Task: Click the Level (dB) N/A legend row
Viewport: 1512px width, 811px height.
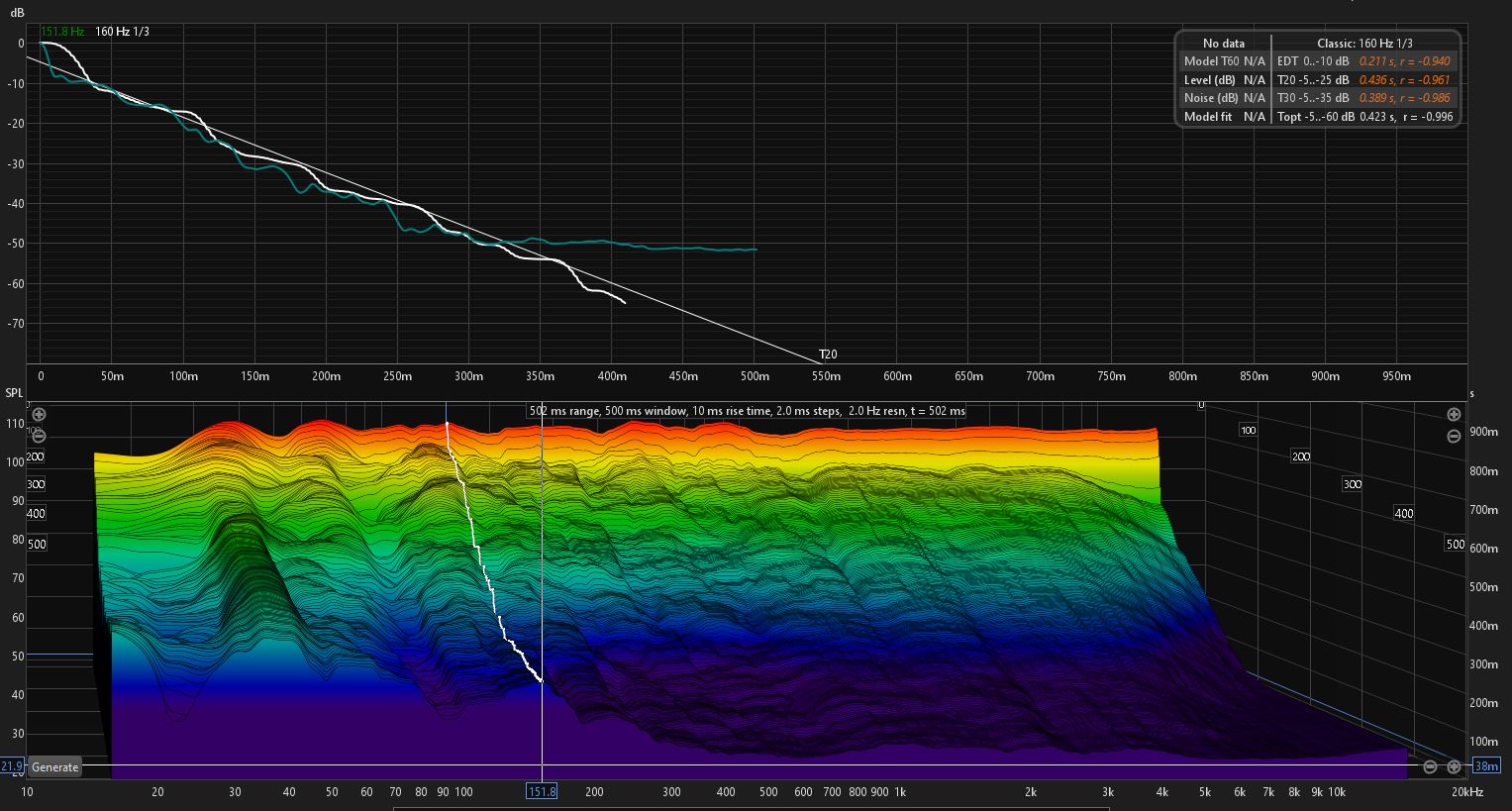Action: point(1224,80)
